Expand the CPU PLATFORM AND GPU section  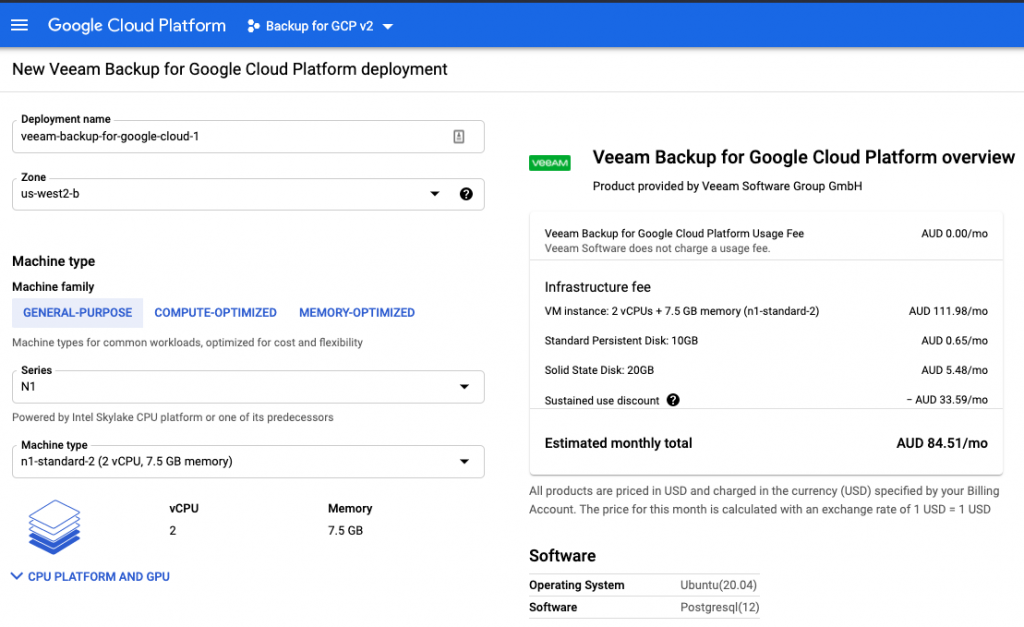tap(91, 577)
